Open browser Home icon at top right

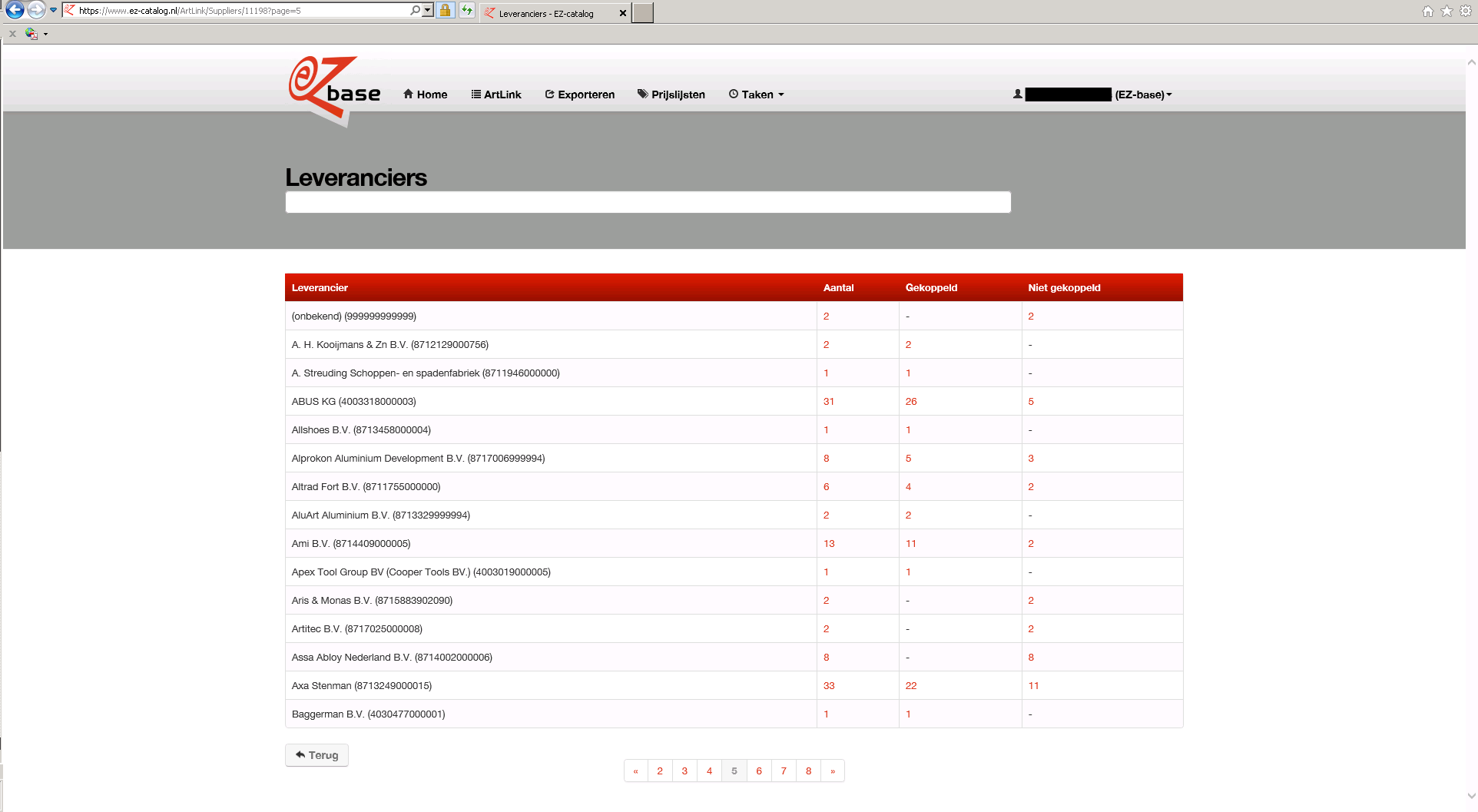(x=1428, y=11)
